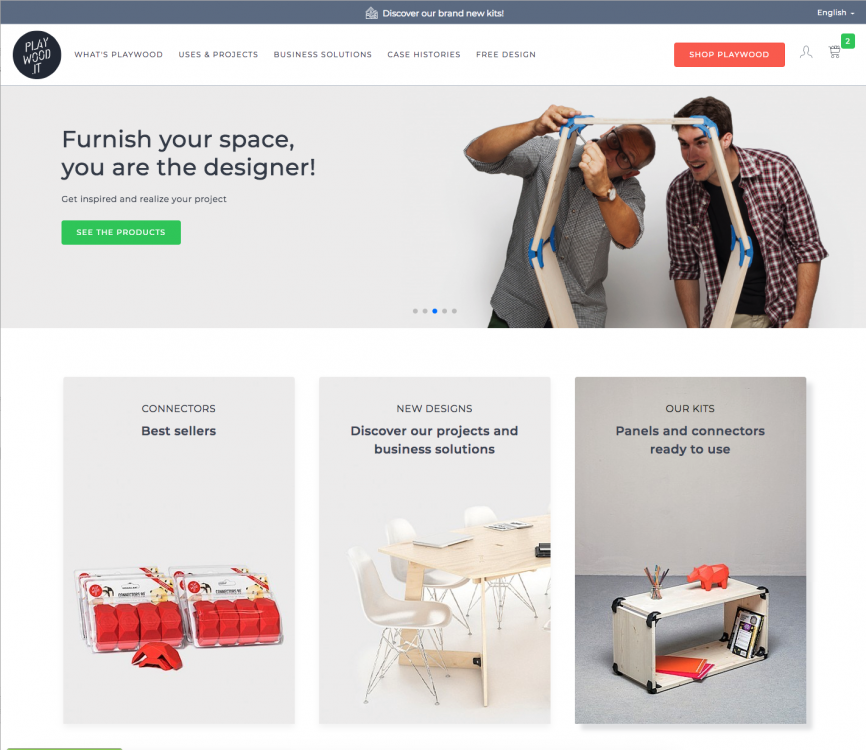Open the Connectors Best sellers card
Image resolution: width=866 pixels, height=750 pixels.
179,550
